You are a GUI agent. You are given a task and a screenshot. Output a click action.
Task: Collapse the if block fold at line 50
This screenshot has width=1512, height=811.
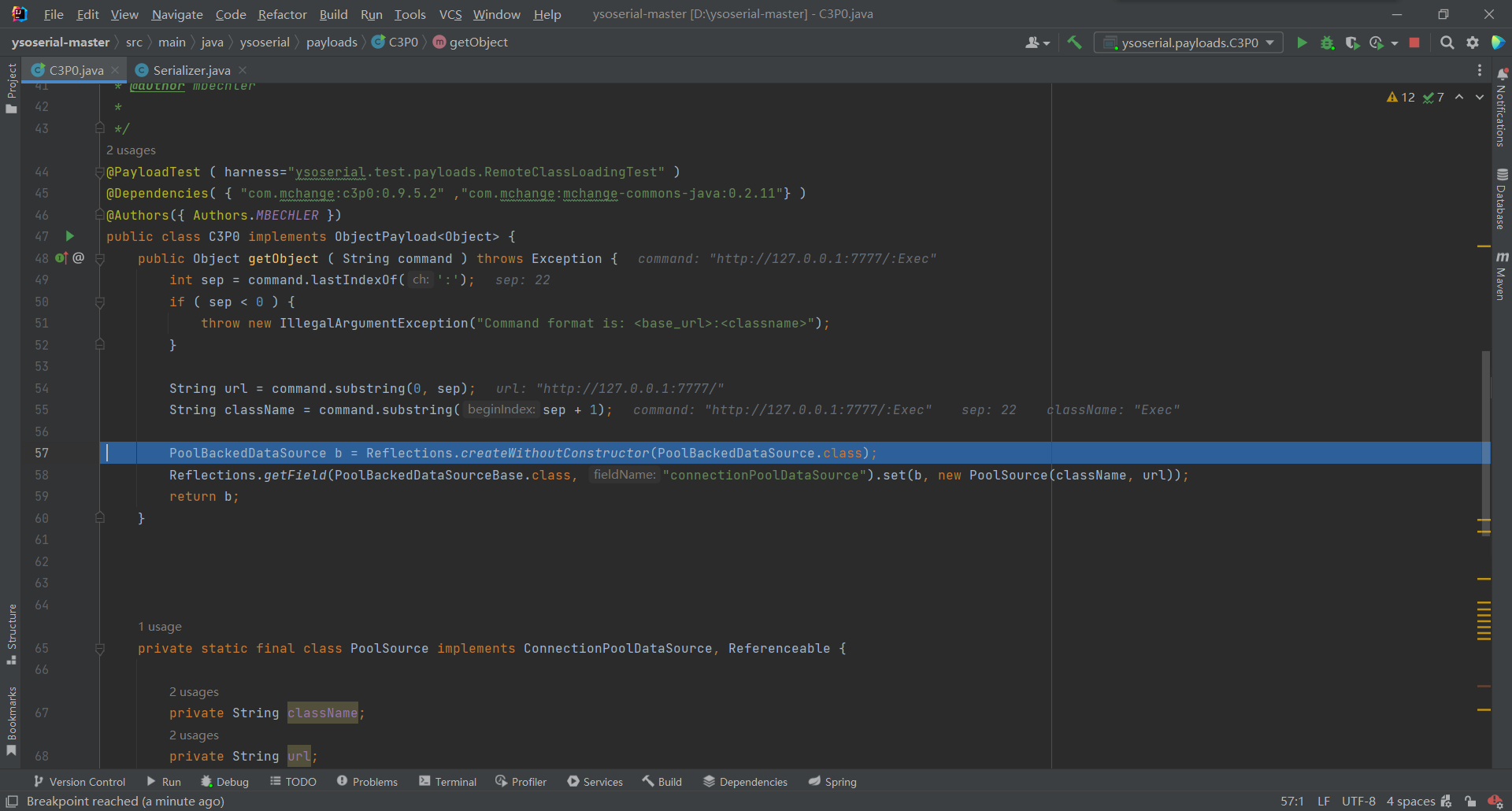click(x=100, y=302)
